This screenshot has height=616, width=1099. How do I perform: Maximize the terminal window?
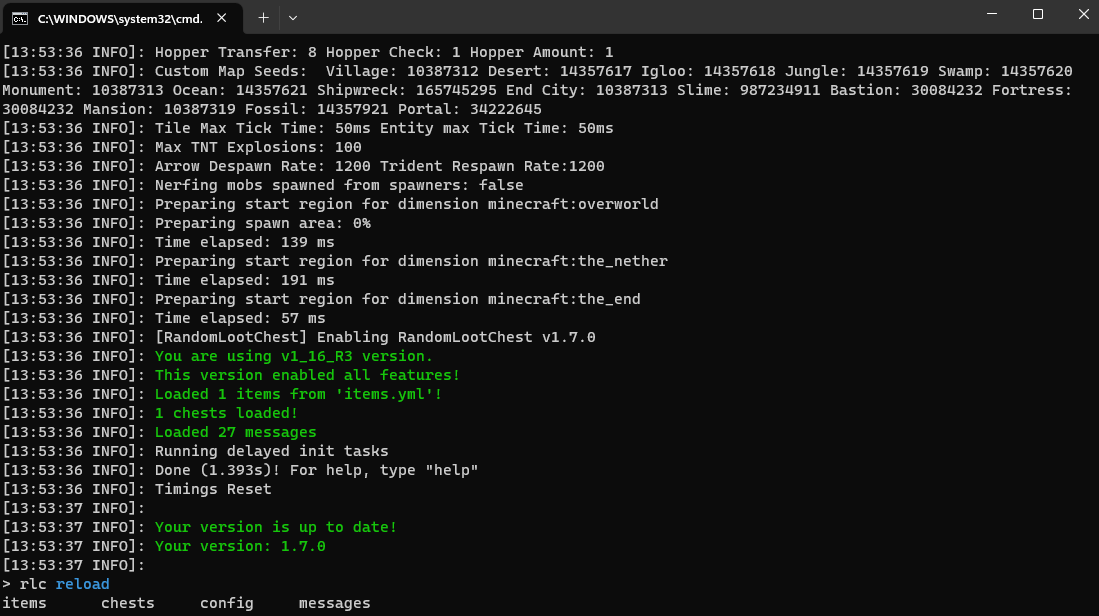1038,14
